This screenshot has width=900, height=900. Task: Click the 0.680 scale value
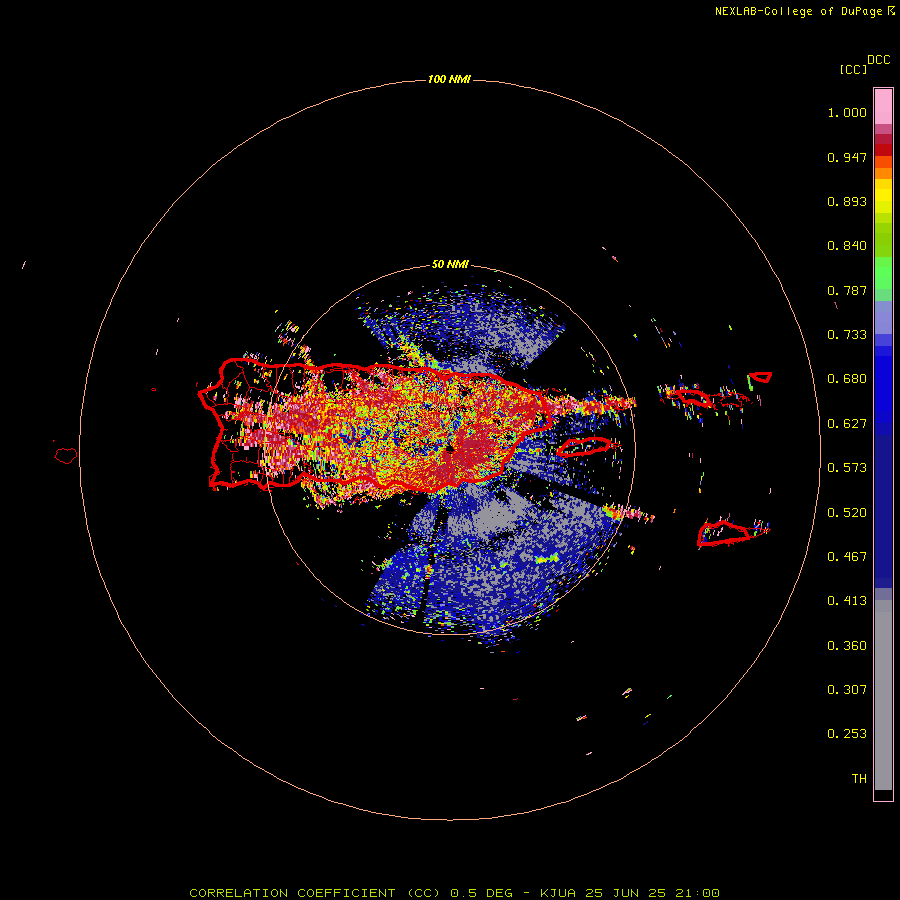pos(847,379)
